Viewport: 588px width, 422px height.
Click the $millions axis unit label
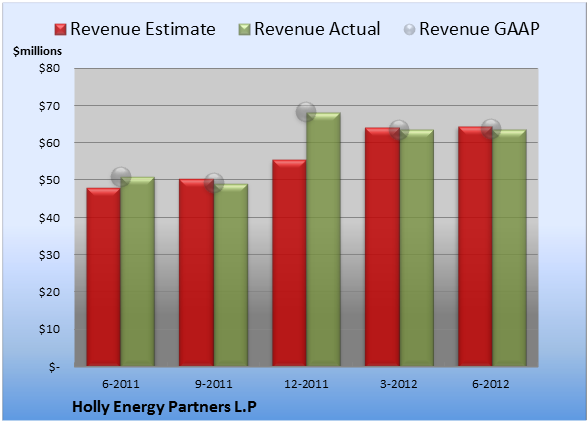[37, 51]
